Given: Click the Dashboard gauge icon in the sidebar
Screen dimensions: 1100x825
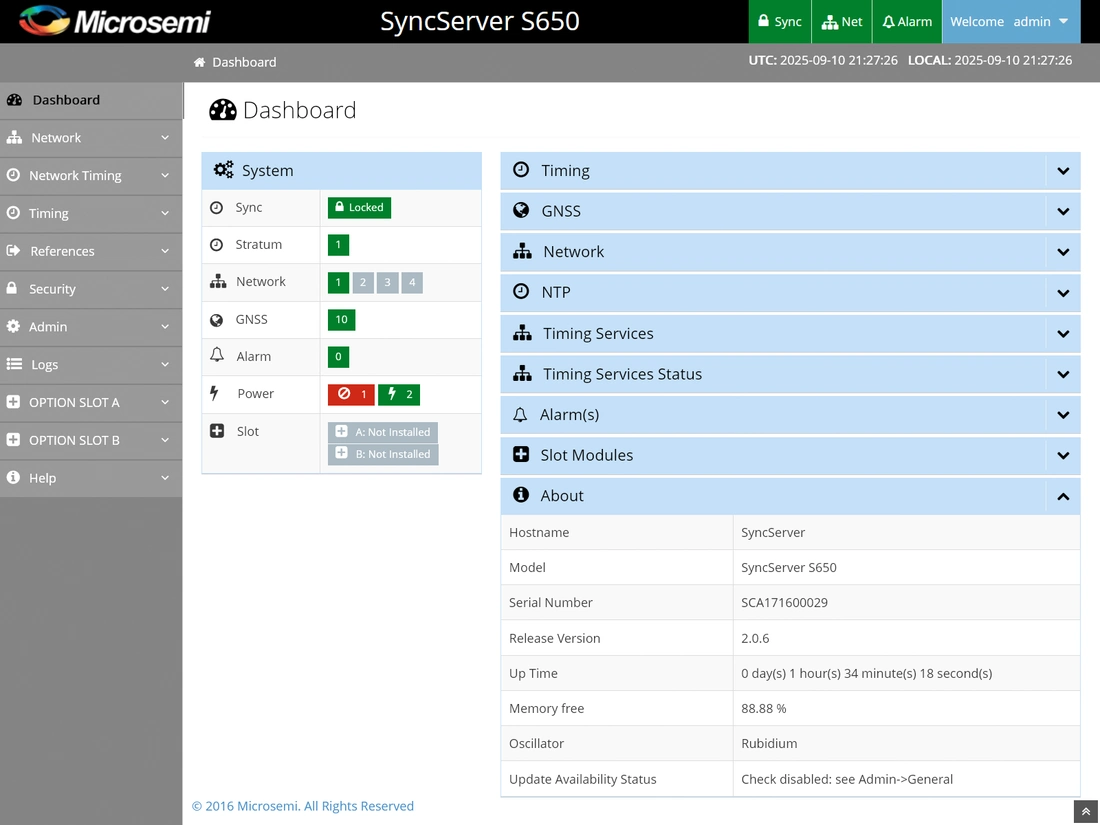Looking at the screenshot, I should pos(14,100).
